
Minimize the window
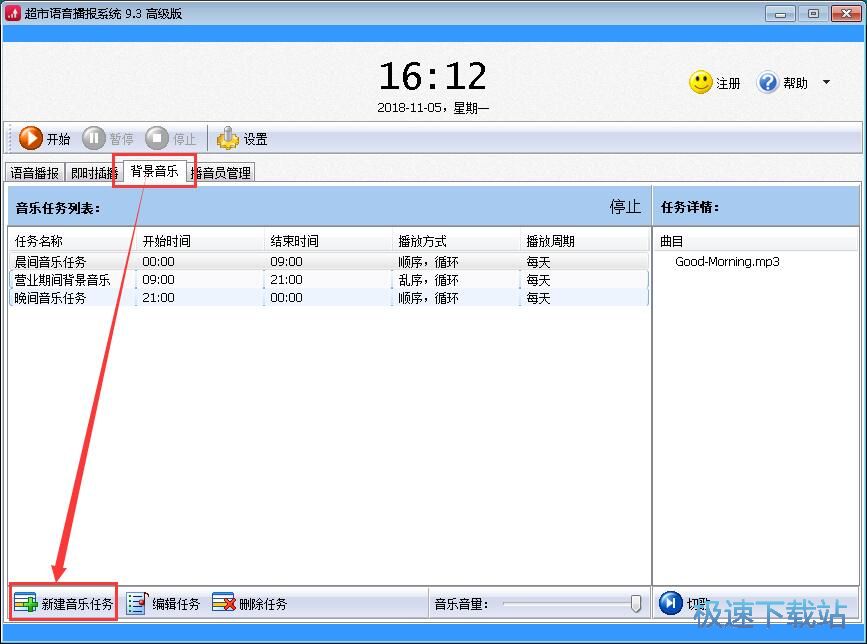pyautogui.click(x=780, y=13)
